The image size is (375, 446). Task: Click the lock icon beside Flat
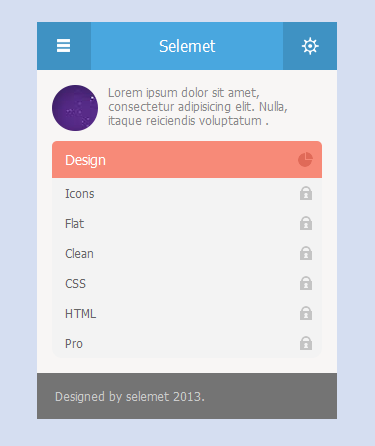[306, 223]
